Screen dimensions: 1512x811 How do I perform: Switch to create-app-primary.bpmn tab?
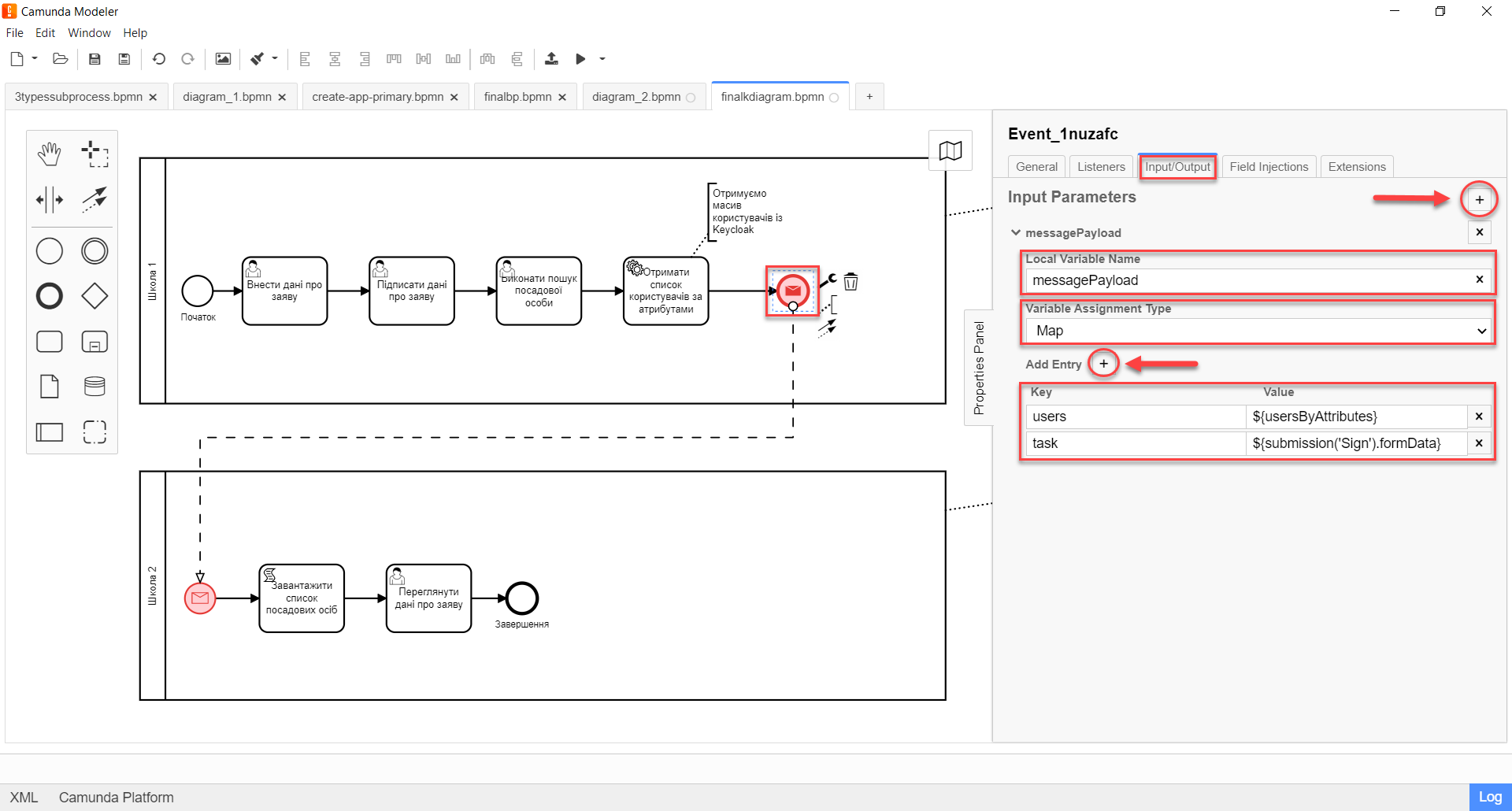pyautogui.click(x=378, y=97)
